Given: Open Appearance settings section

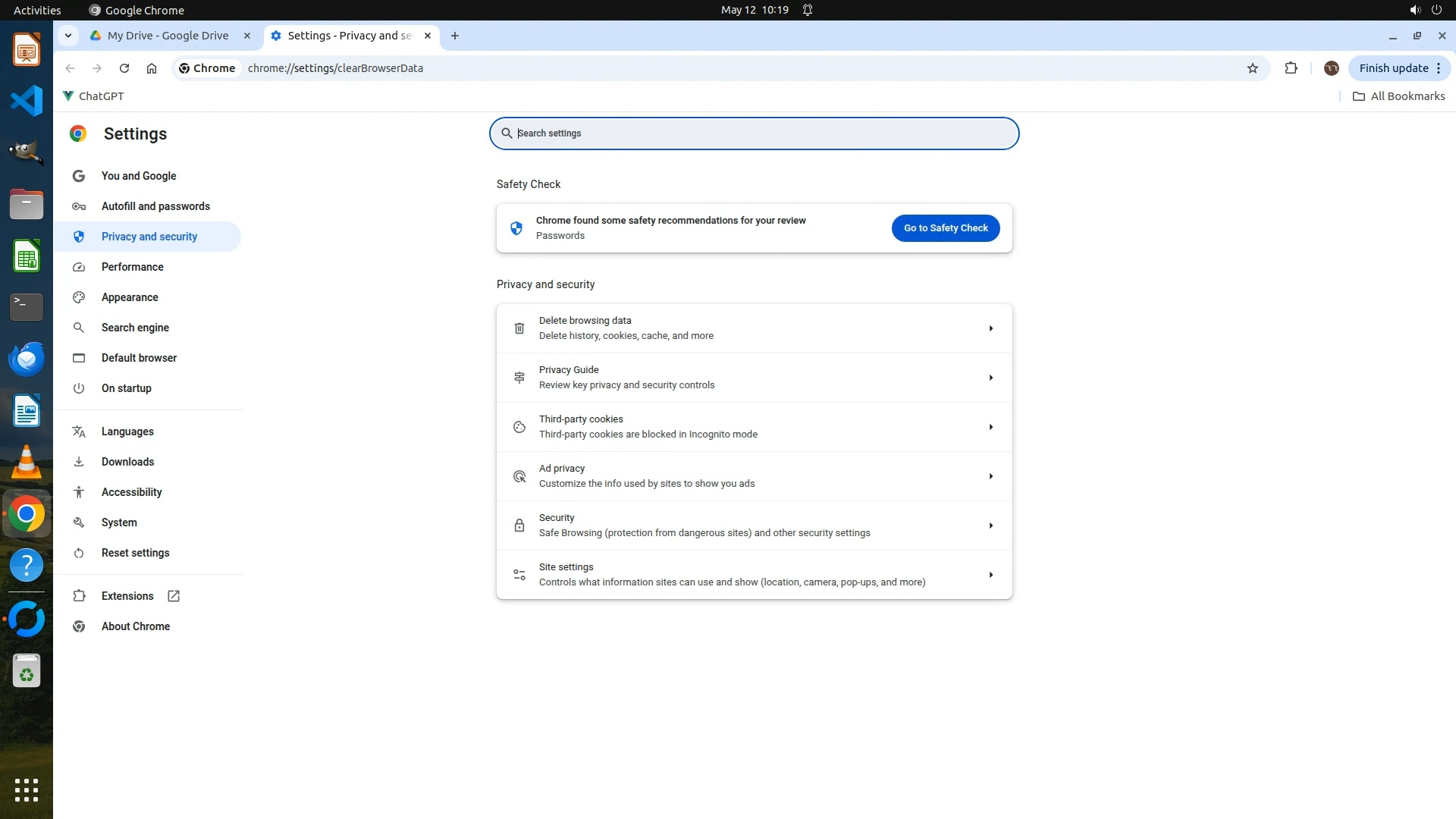Looking at the screenshot, I should (x=130, y=297).
